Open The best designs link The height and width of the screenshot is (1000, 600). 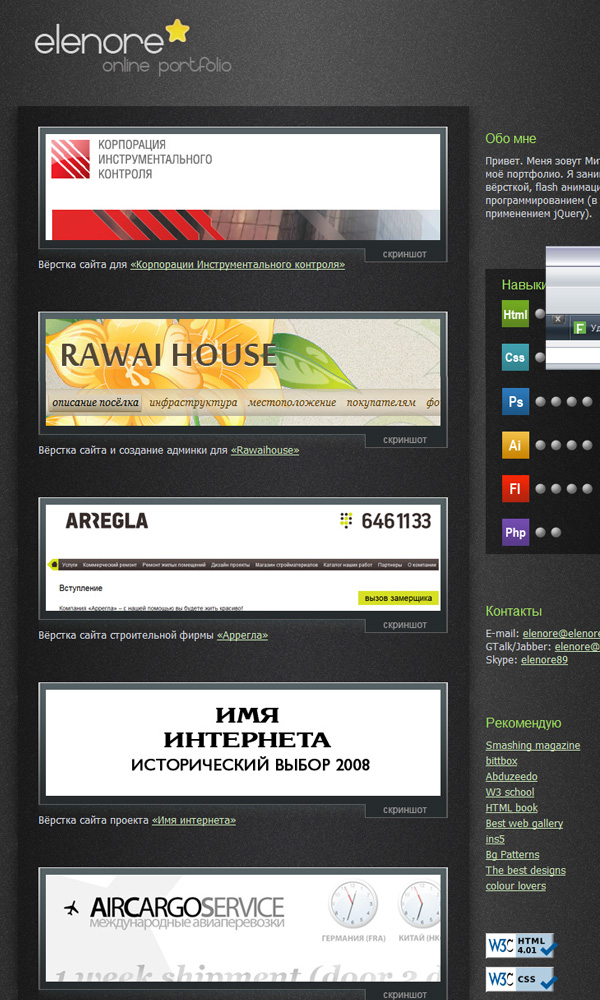pyautogui.click(x=525, y=871)
